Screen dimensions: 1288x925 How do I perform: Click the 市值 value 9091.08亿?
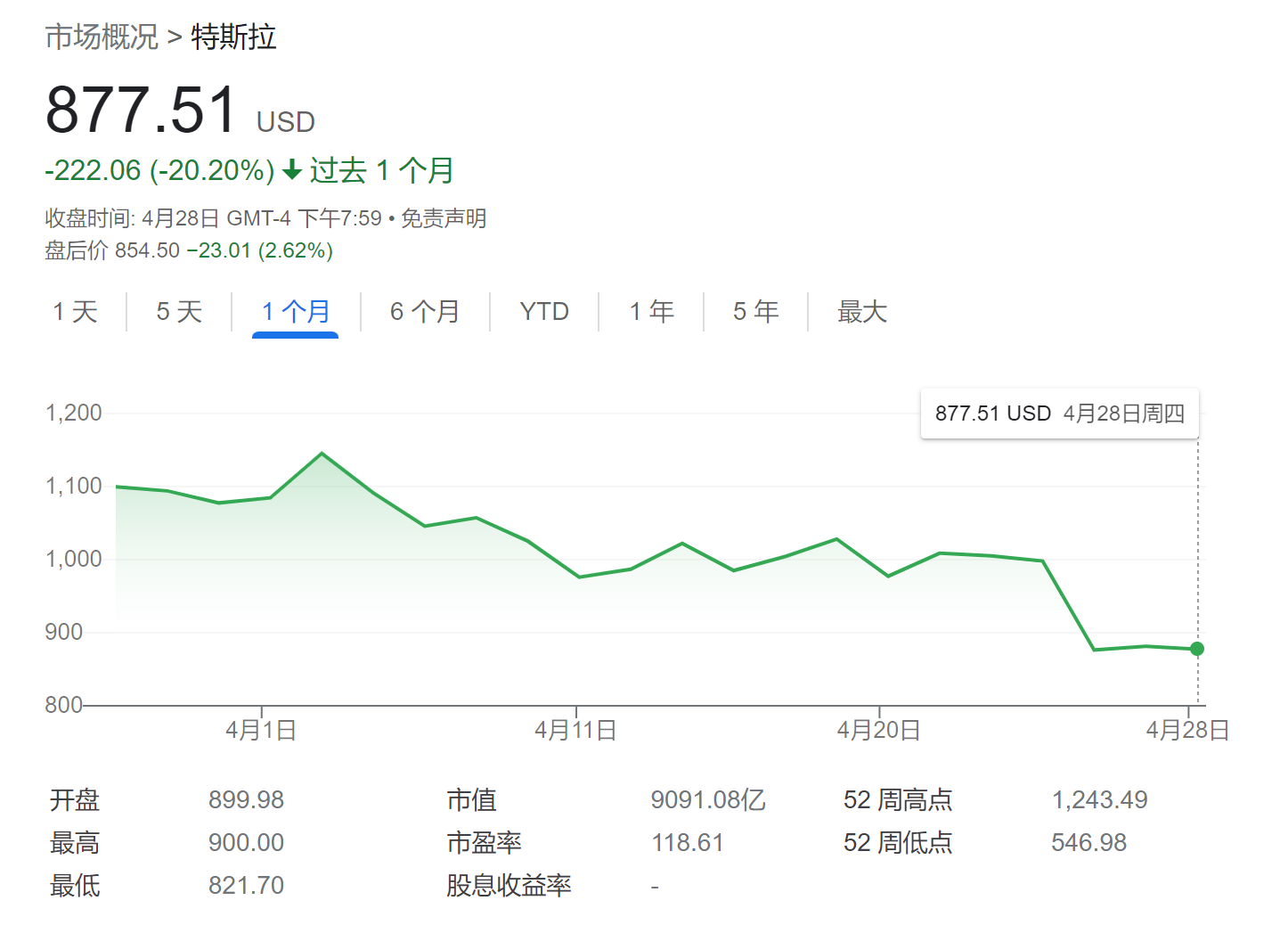[708, 800]
